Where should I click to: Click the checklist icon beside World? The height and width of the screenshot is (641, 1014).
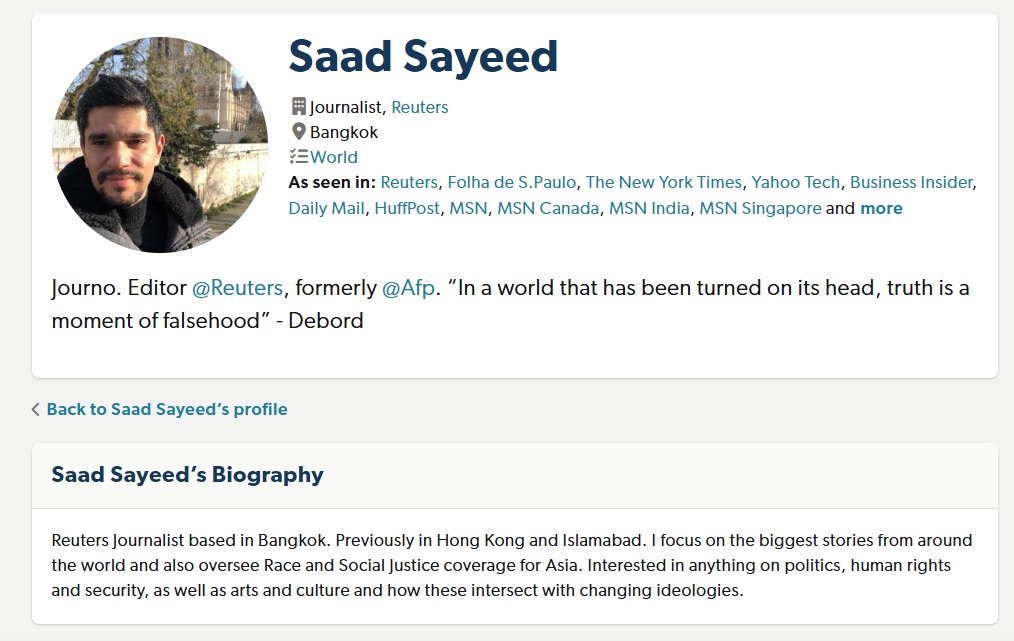pyautogui.click(x=298, y=156)
